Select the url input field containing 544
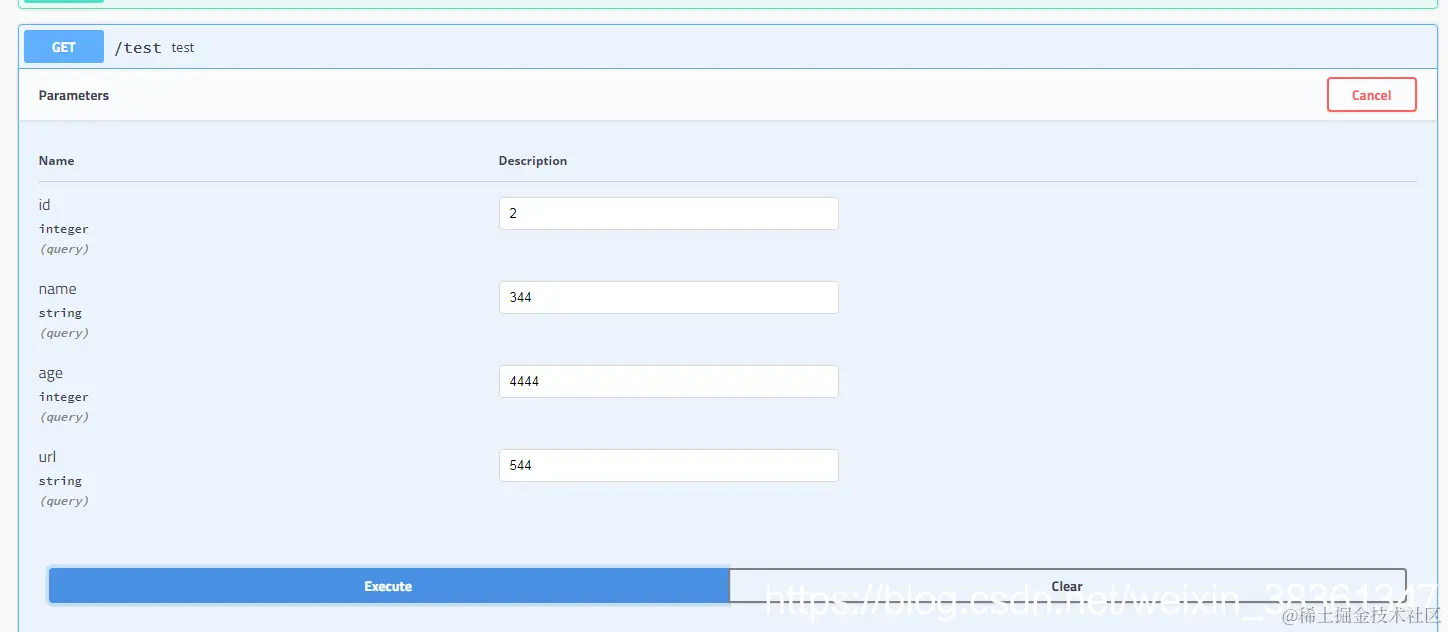Image resolution: width=1448 pixels, height=632 pixels. [668, 465]
